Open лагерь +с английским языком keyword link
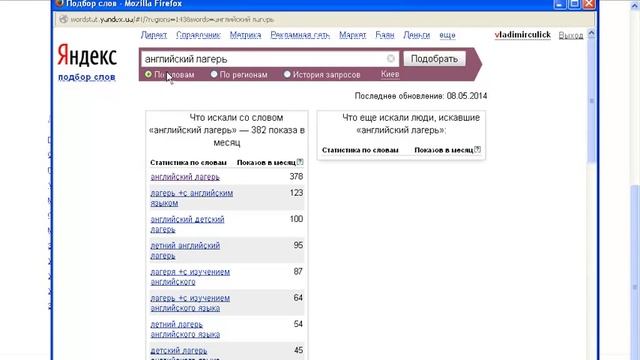This screenshot has height=360, width=640. pyautogui.click(x=191, y=198)
